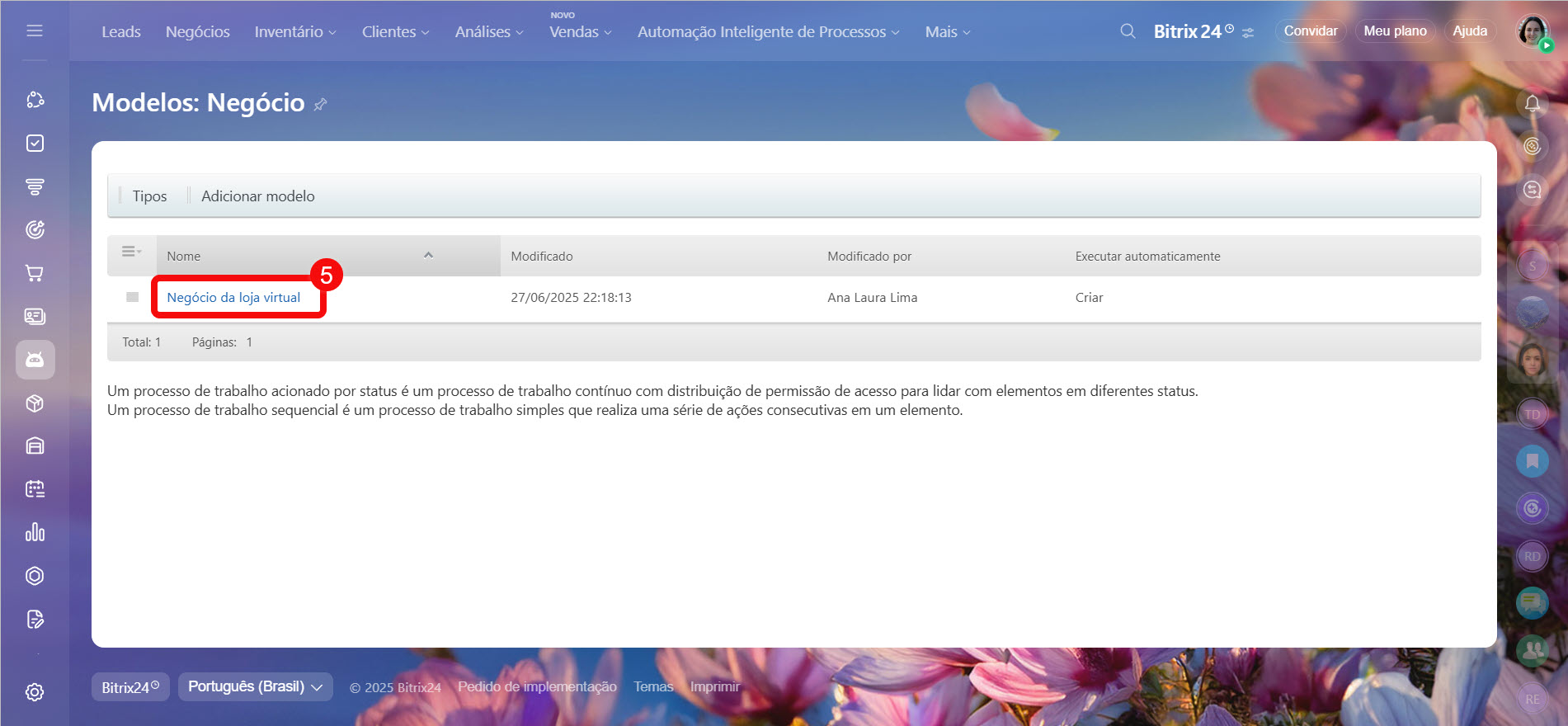Click Adicionar modelo
This screenshot has width=1568, height=726.
click(258, 196)
